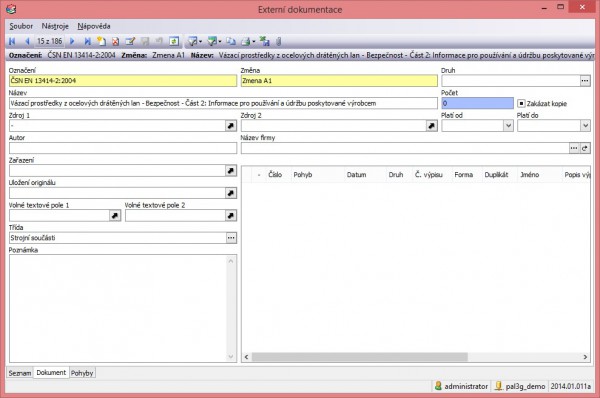Open the Zdroj 2 lookup arrow
The width and height of the screenshot is (600, 398).
[x=432, y=126]
